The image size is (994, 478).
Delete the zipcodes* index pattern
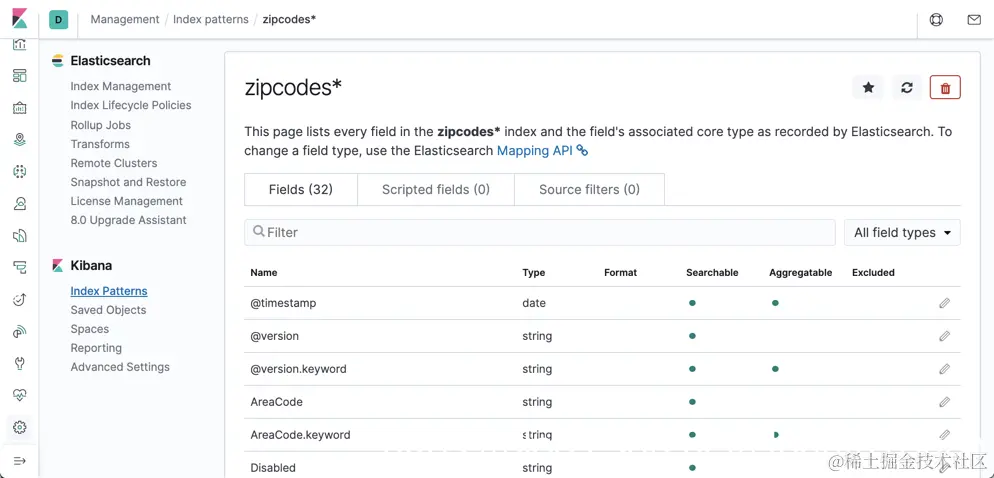click(945, 88)
